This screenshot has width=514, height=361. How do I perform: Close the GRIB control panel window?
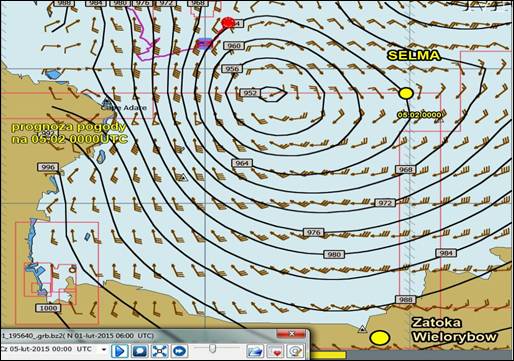(x=291, y=333)
